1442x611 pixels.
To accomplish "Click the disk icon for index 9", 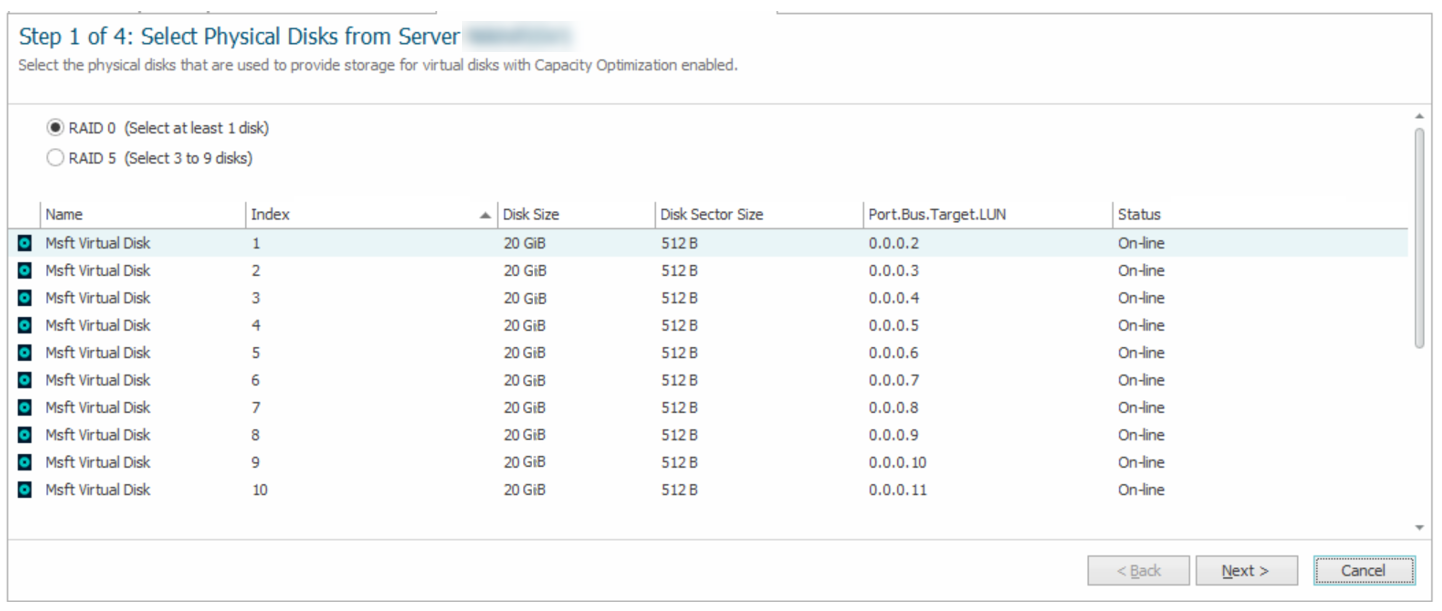I will pos(25,463).
